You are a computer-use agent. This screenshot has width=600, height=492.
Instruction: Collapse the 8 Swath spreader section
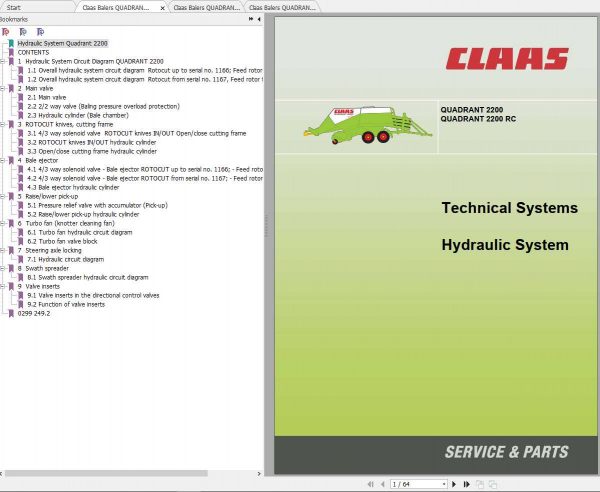click(x=2, y=268)
